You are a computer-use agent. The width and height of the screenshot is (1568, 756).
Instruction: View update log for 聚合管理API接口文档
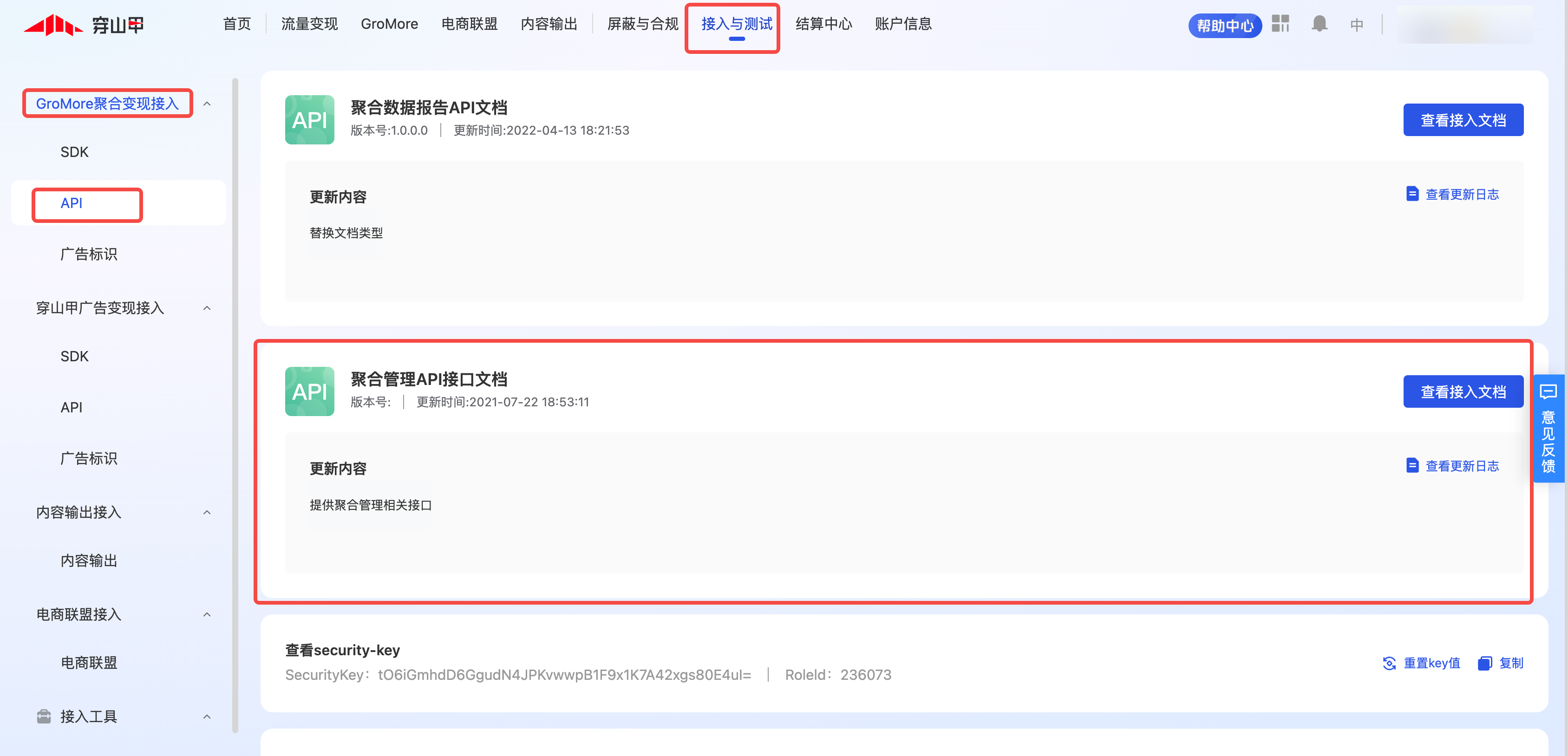coord(1452,466)
